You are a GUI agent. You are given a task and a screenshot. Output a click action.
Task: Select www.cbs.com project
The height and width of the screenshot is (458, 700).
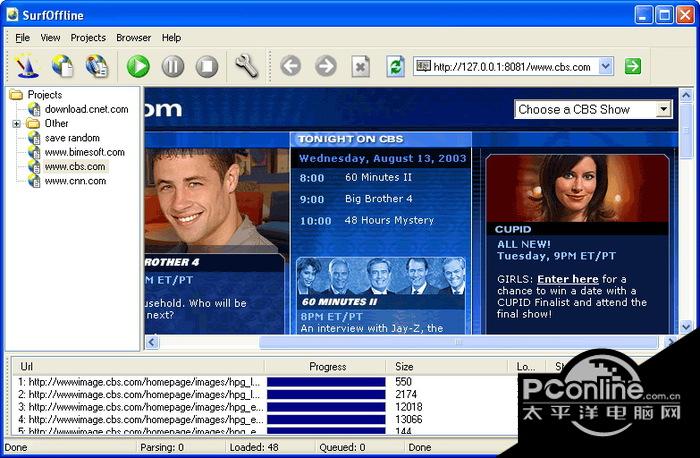pyautogui.click(x=75, y=167)
